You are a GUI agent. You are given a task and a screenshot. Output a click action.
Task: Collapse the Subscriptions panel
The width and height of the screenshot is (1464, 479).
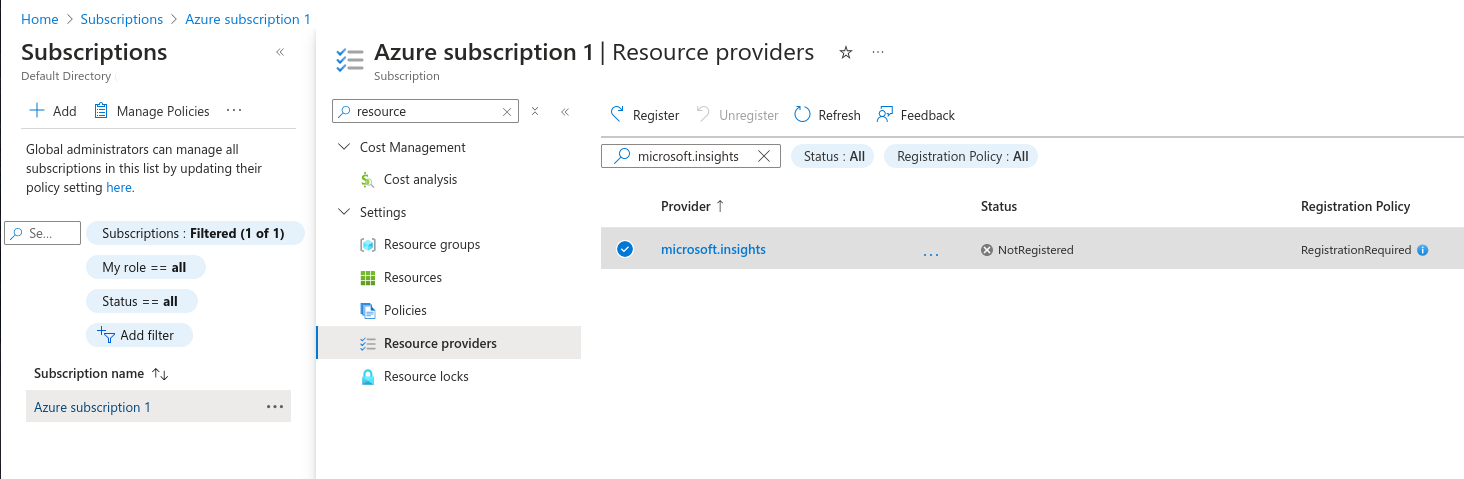(280, 52)
